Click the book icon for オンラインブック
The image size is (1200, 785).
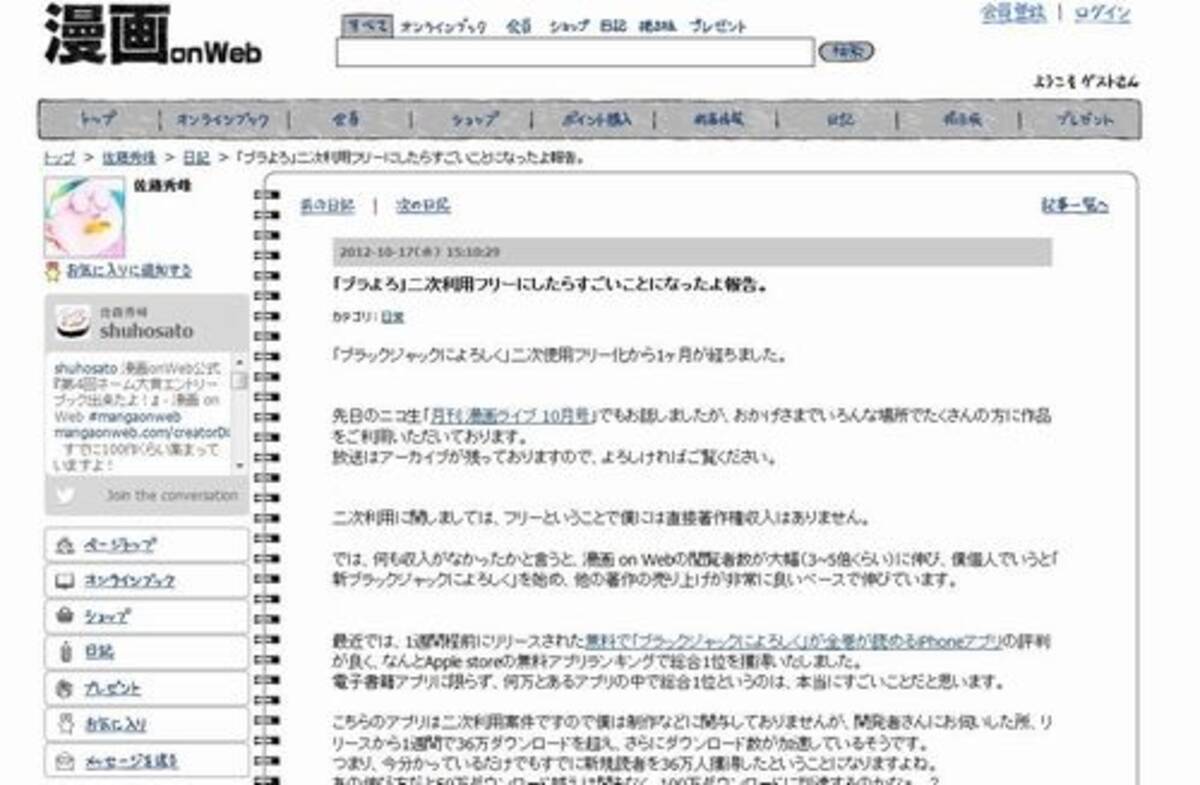click(65, 581)
